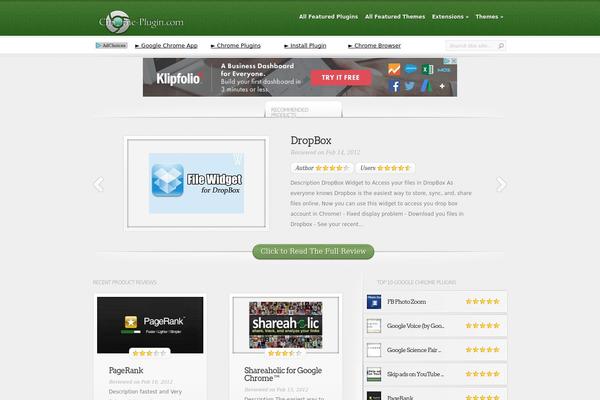This screenshot has width=600, height=400.
Task: Click the search magnifier icon
Action: [501, 46]
